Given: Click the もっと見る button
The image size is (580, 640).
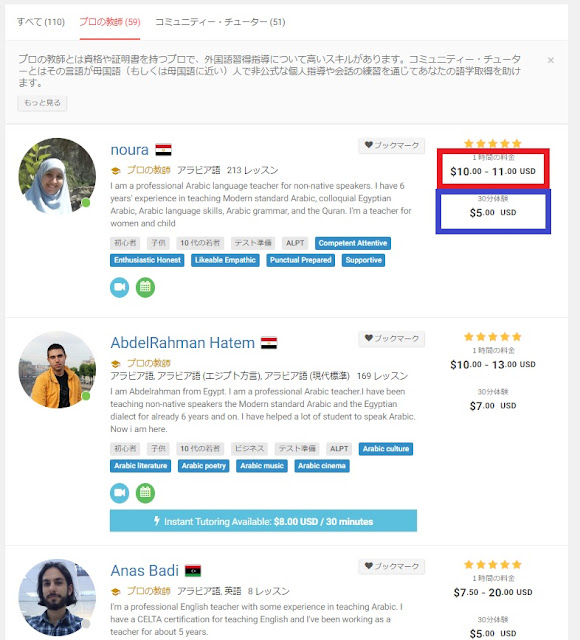Looking at the screenshot, I should (42, 103).
